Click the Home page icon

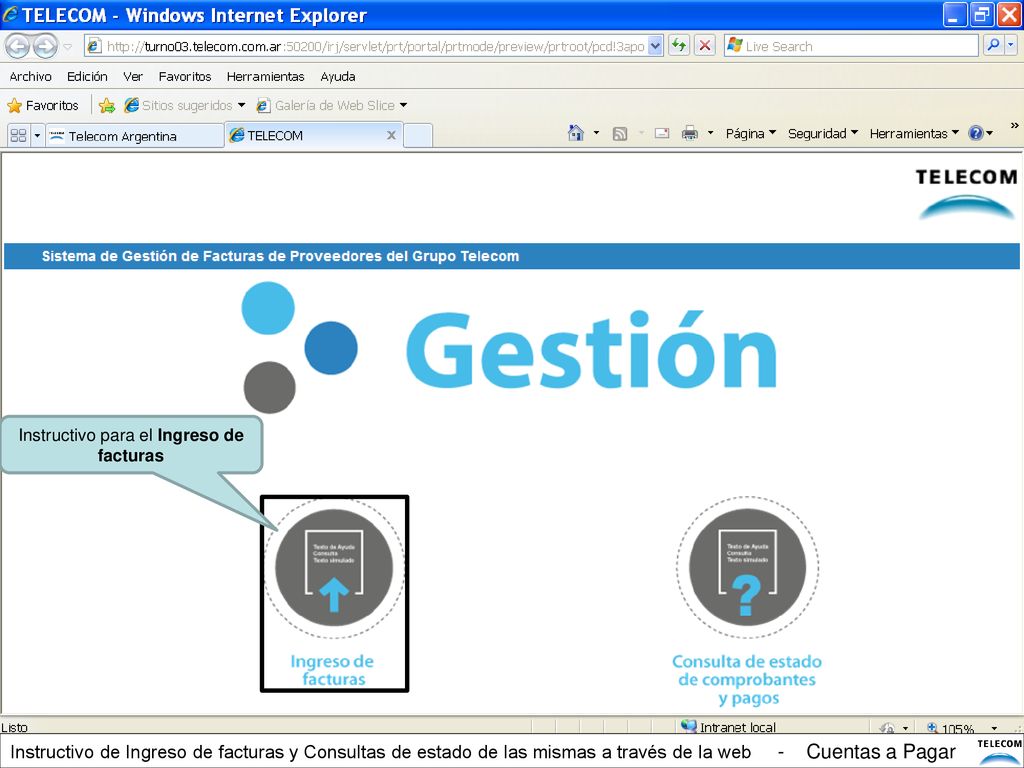point(575,133)
